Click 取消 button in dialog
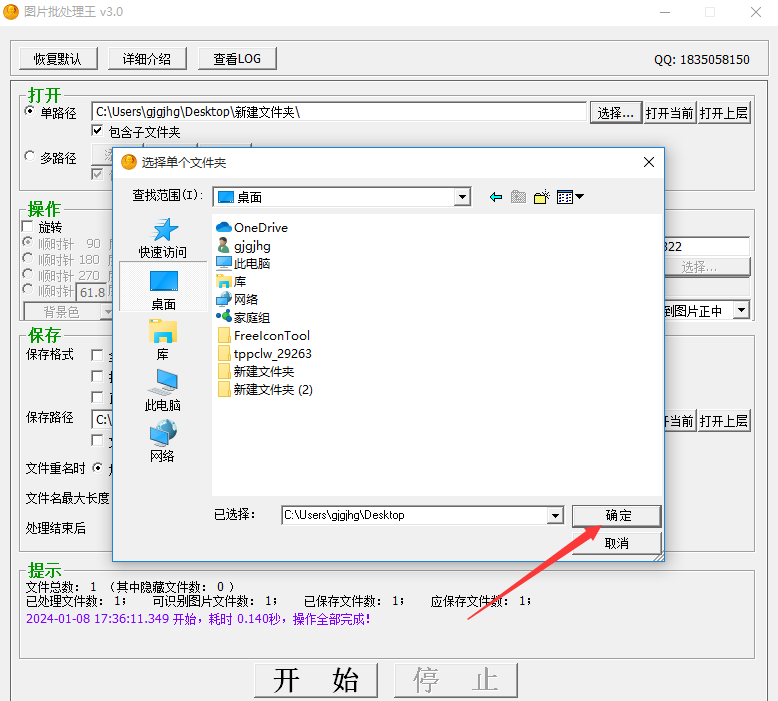 click(616, 543)
